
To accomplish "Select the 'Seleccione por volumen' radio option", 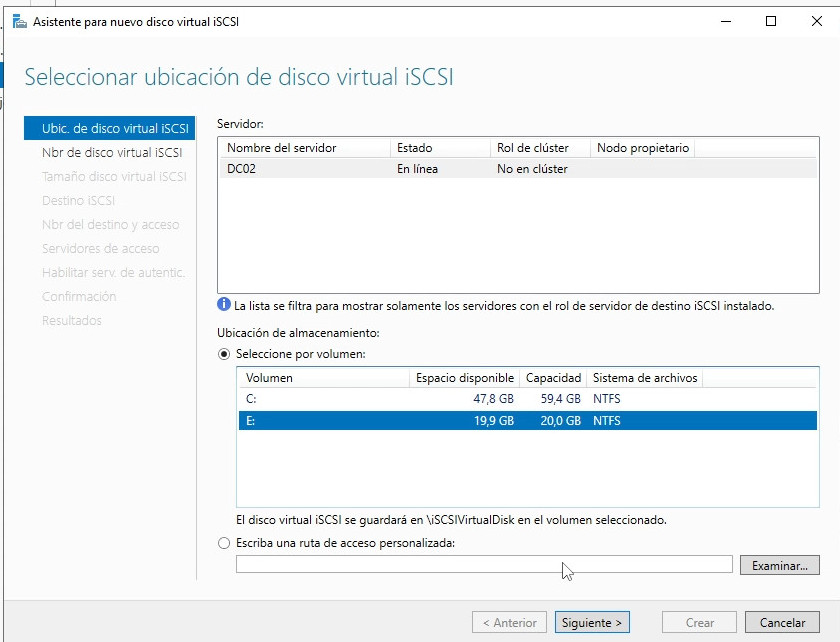I will 224,354.
